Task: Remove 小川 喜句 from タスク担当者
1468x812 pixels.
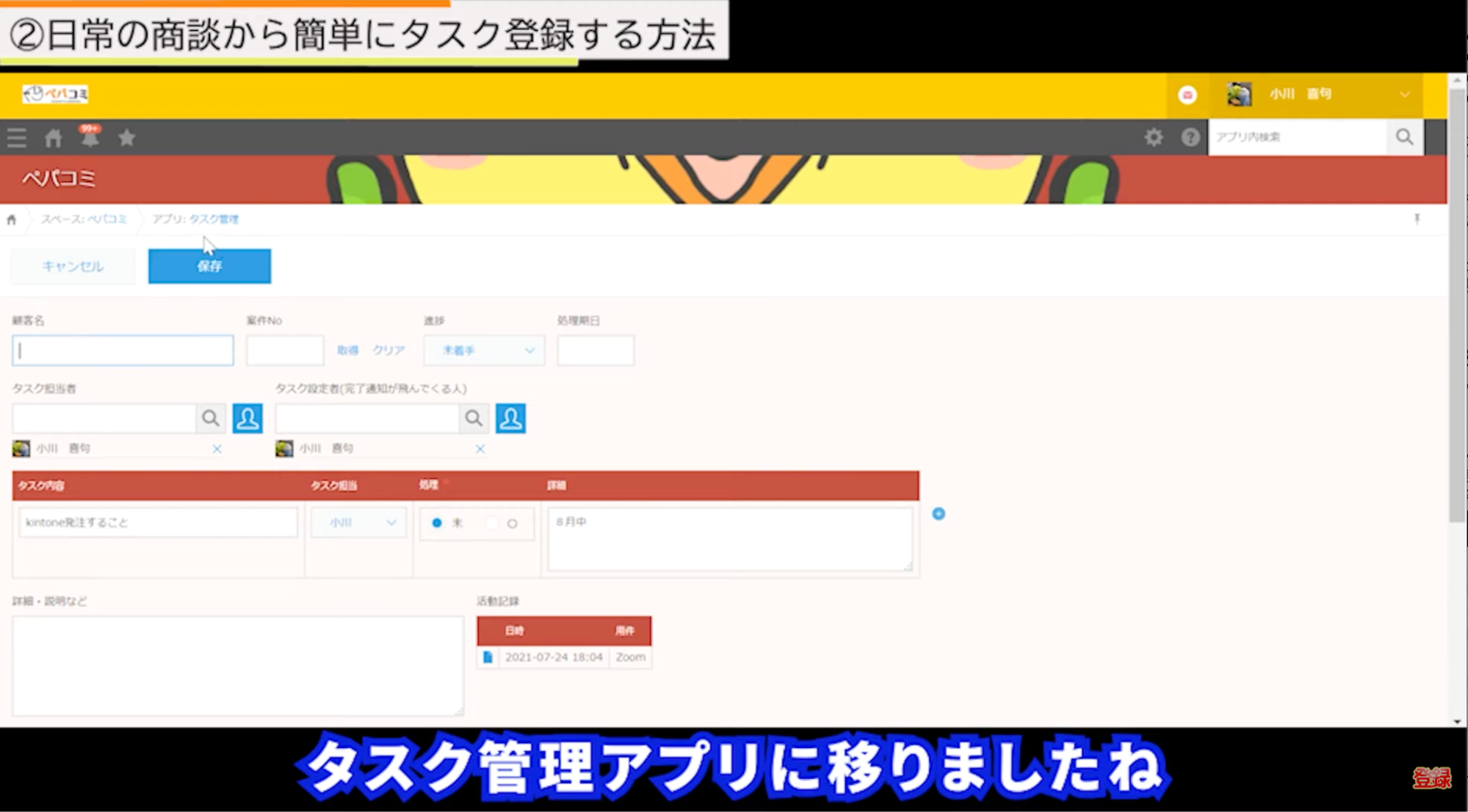Action: click(217, 449)
